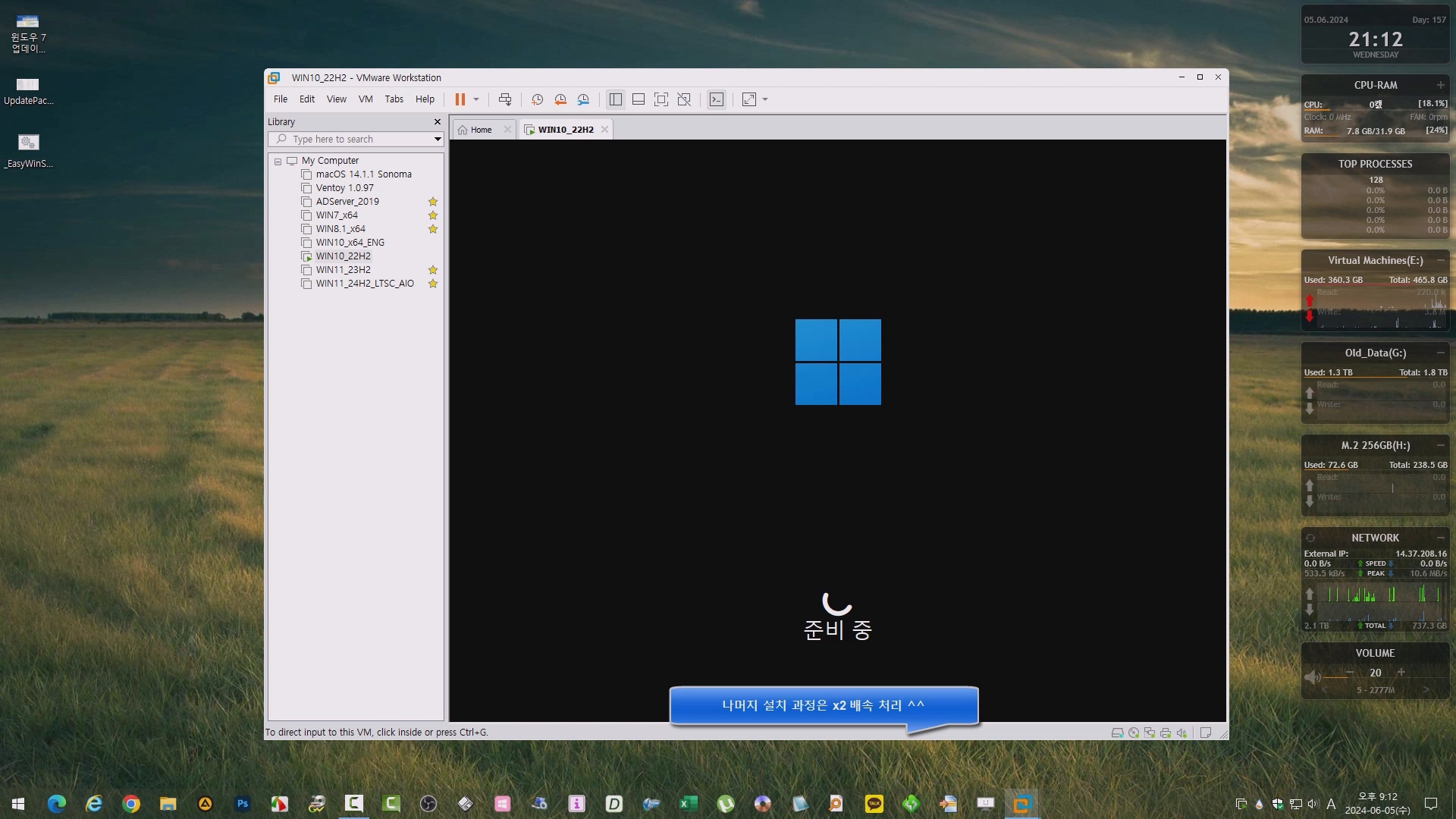The width and height of the screenshot is (1456, 819).
Task: Click the library search field
Action: point(353,140)
